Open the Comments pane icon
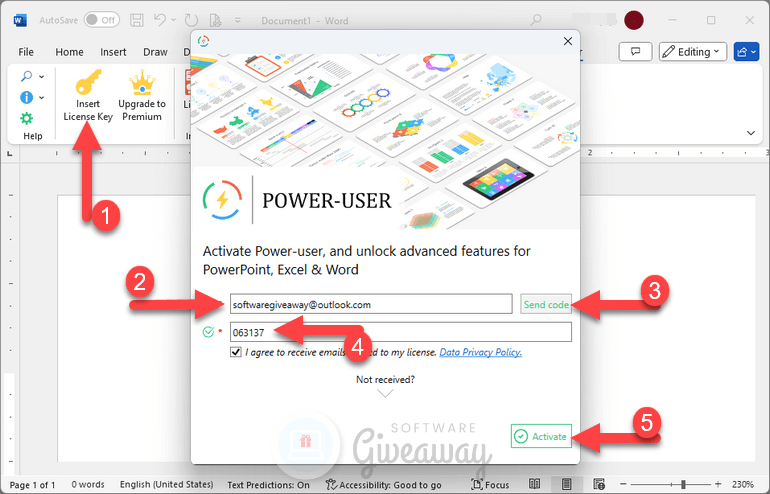Screen dimensions: 770x494 tap(635, 52)
